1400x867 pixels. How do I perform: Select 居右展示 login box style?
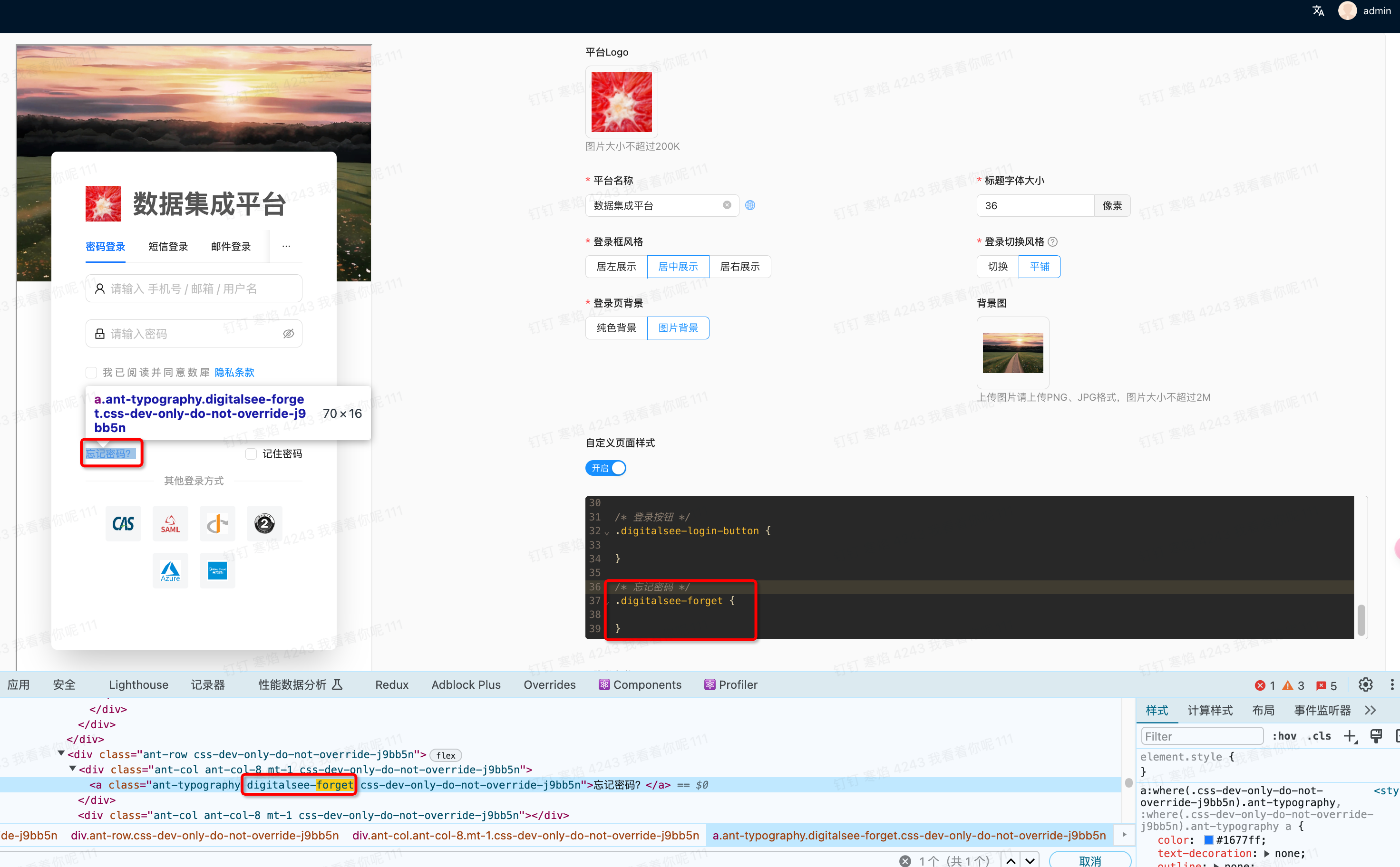point(740,267)
